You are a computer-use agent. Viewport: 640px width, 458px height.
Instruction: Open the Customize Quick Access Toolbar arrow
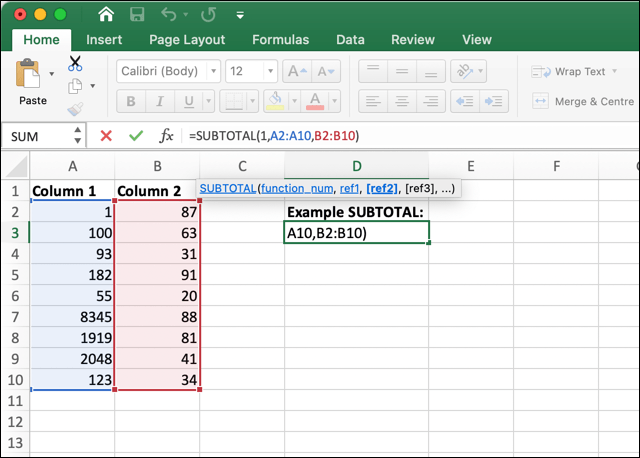click(240, 16)
